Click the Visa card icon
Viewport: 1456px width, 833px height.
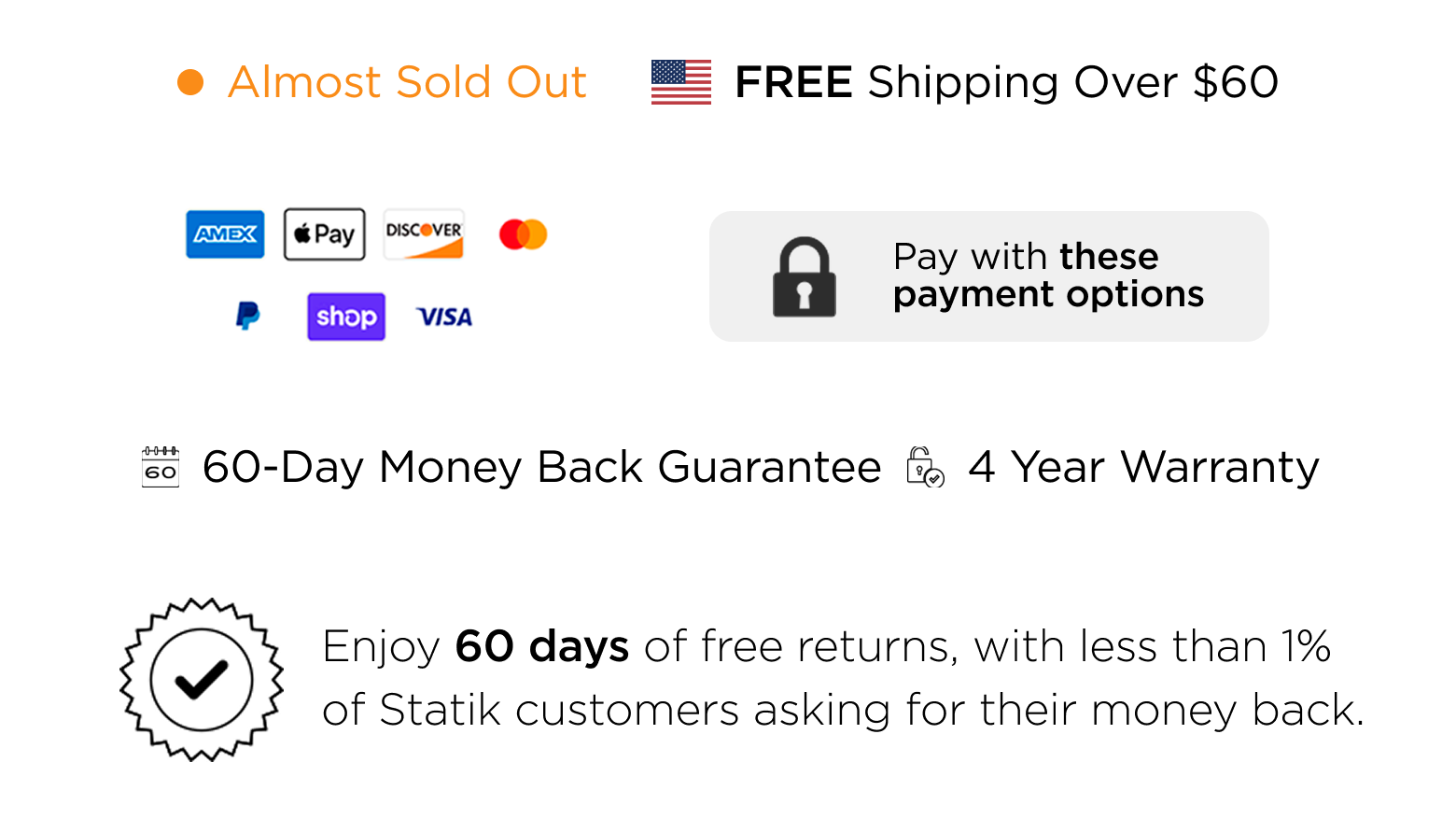pyautogui.click(x=444, y=318)
